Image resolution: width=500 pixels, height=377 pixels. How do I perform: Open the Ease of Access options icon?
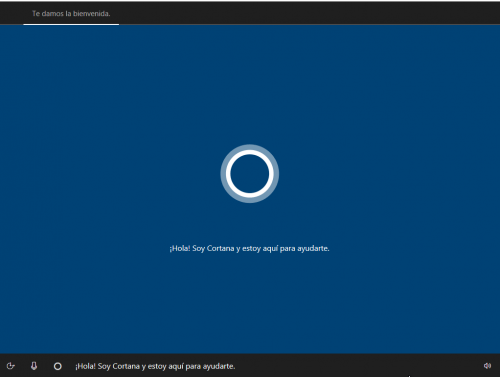pos(11,366)
